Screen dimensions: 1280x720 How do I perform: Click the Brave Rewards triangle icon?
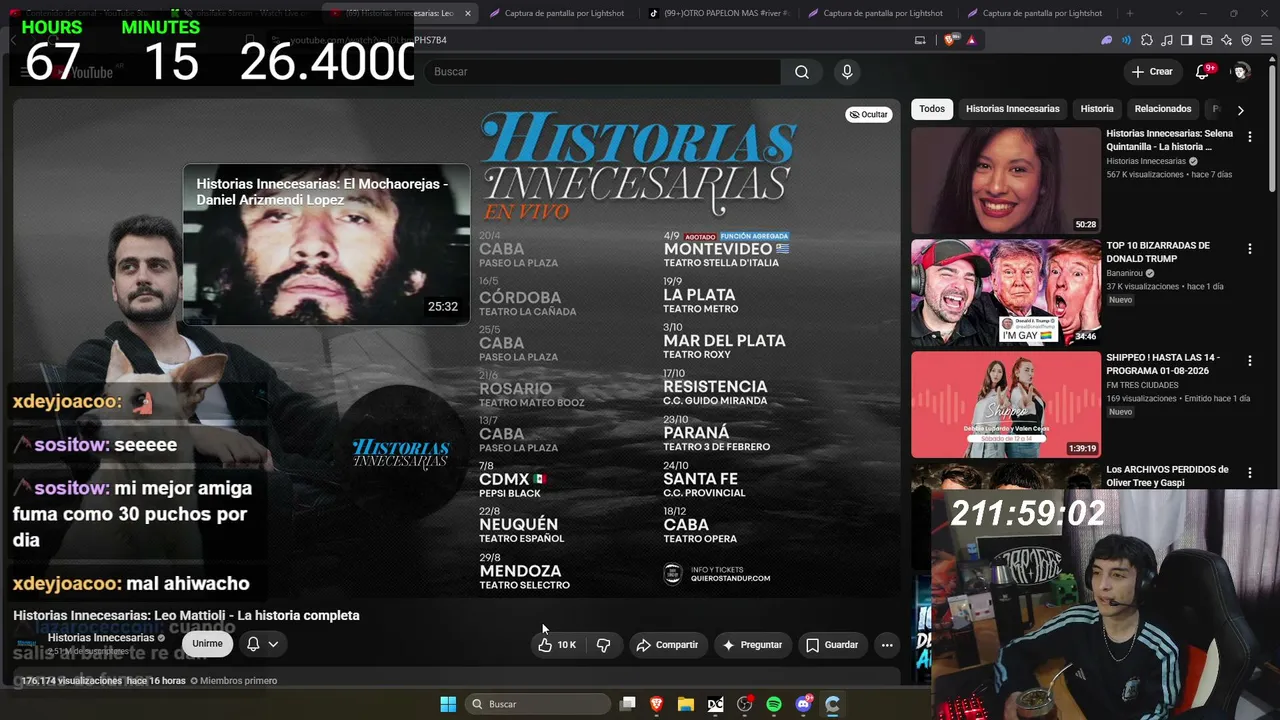(971, 40)
